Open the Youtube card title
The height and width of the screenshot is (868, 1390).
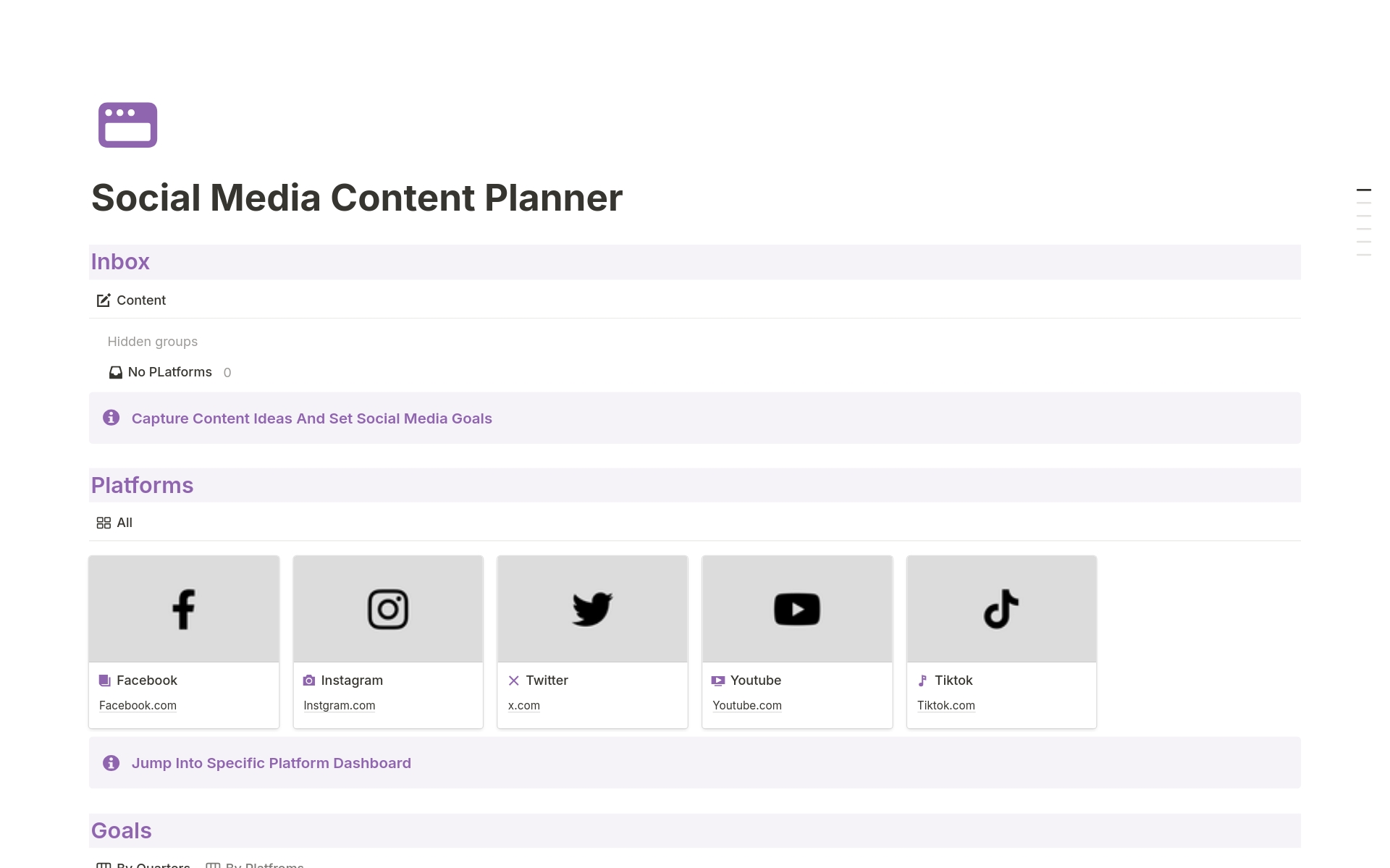click(x=756, y=681)
